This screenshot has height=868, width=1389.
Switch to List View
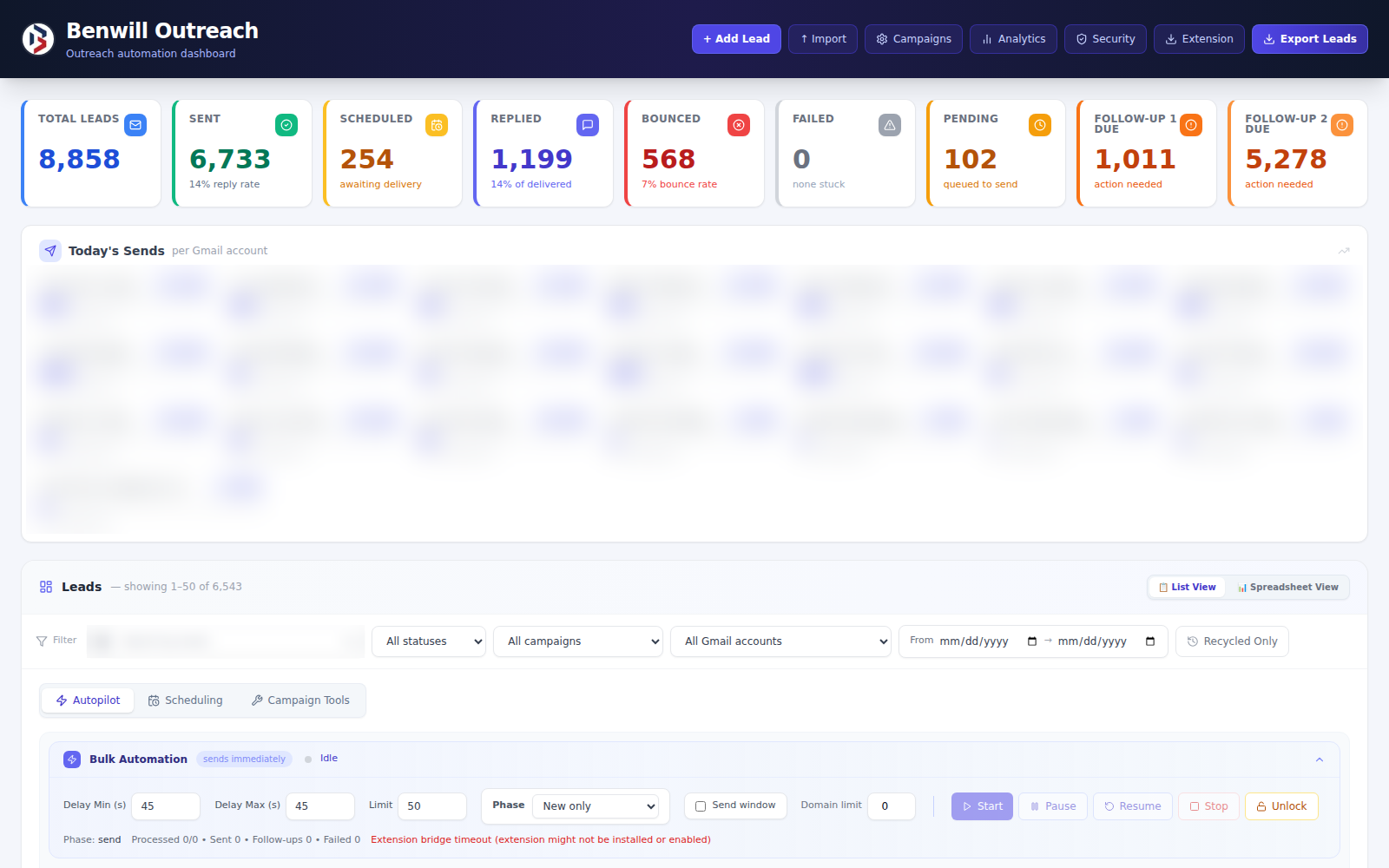tap(1187, 587)
